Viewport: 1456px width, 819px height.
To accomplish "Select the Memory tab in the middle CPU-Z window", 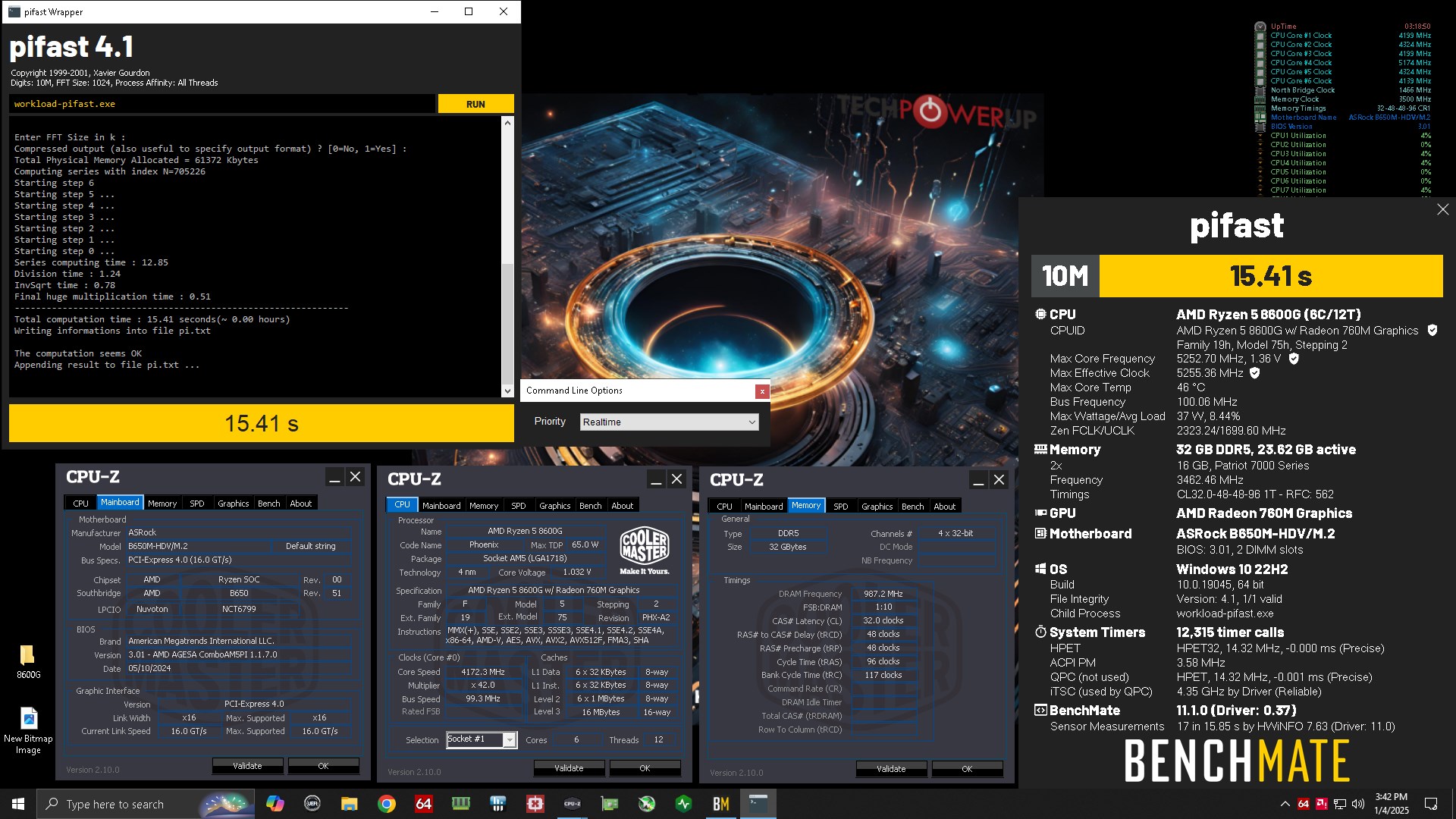I will [484, 506].
